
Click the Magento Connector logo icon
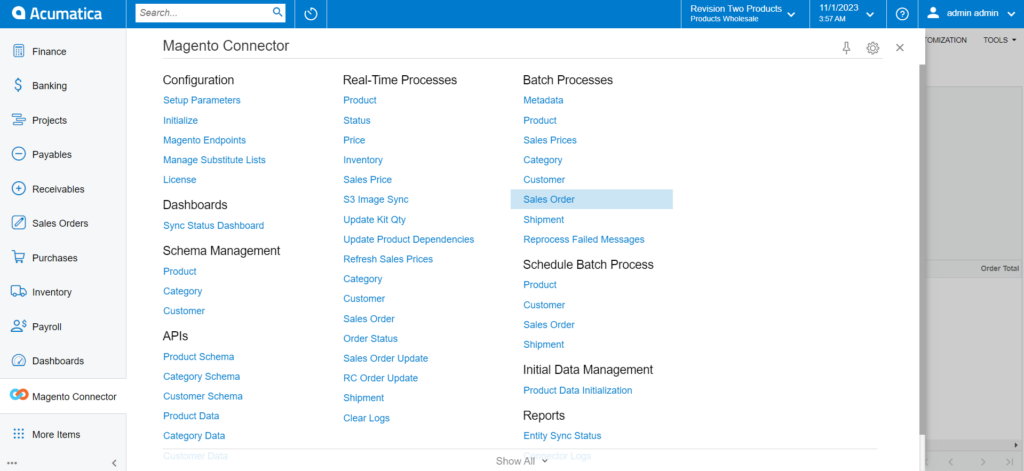coord(19,395)
